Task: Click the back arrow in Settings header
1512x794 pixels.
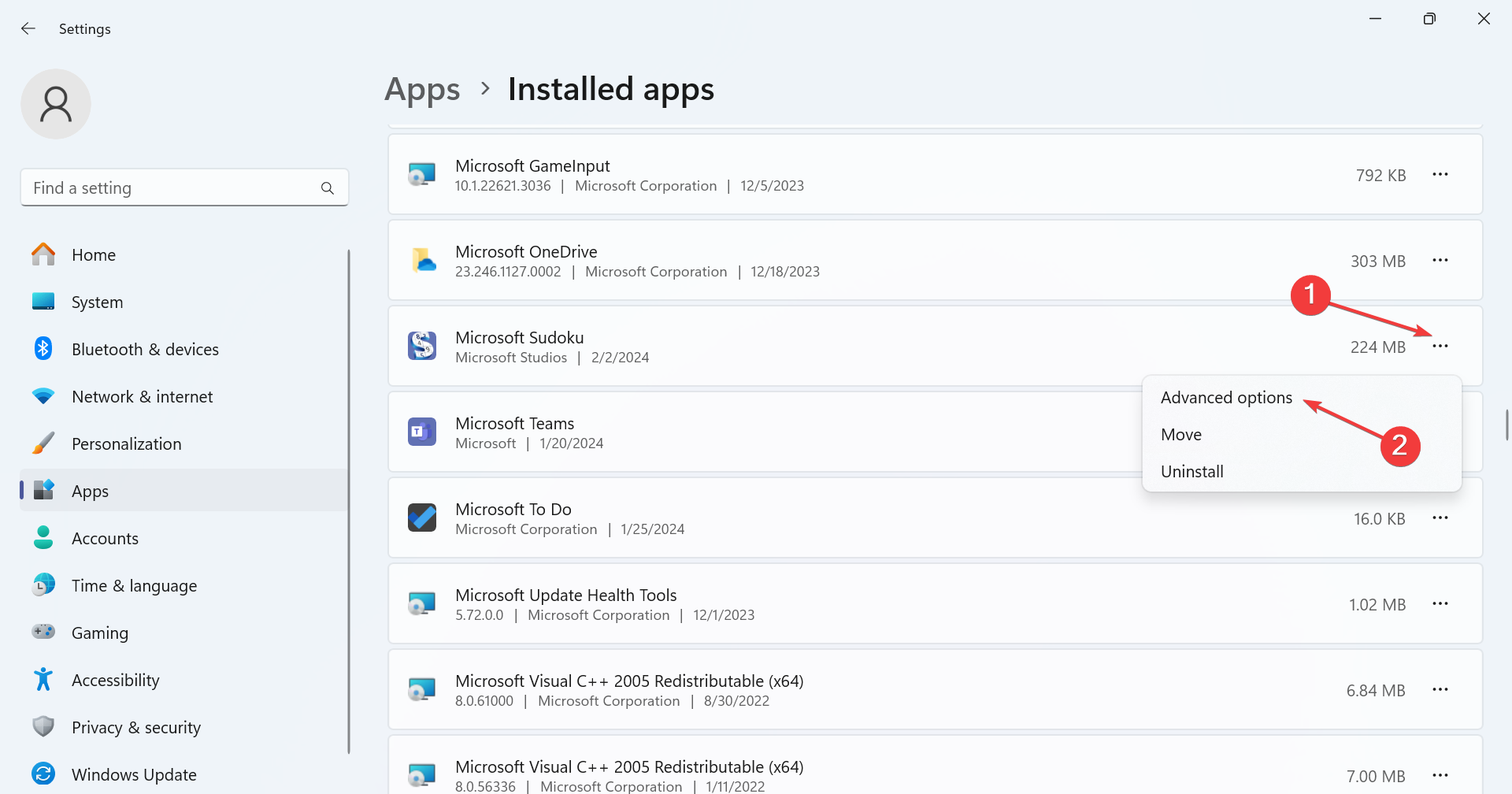Action: (28, 28)
